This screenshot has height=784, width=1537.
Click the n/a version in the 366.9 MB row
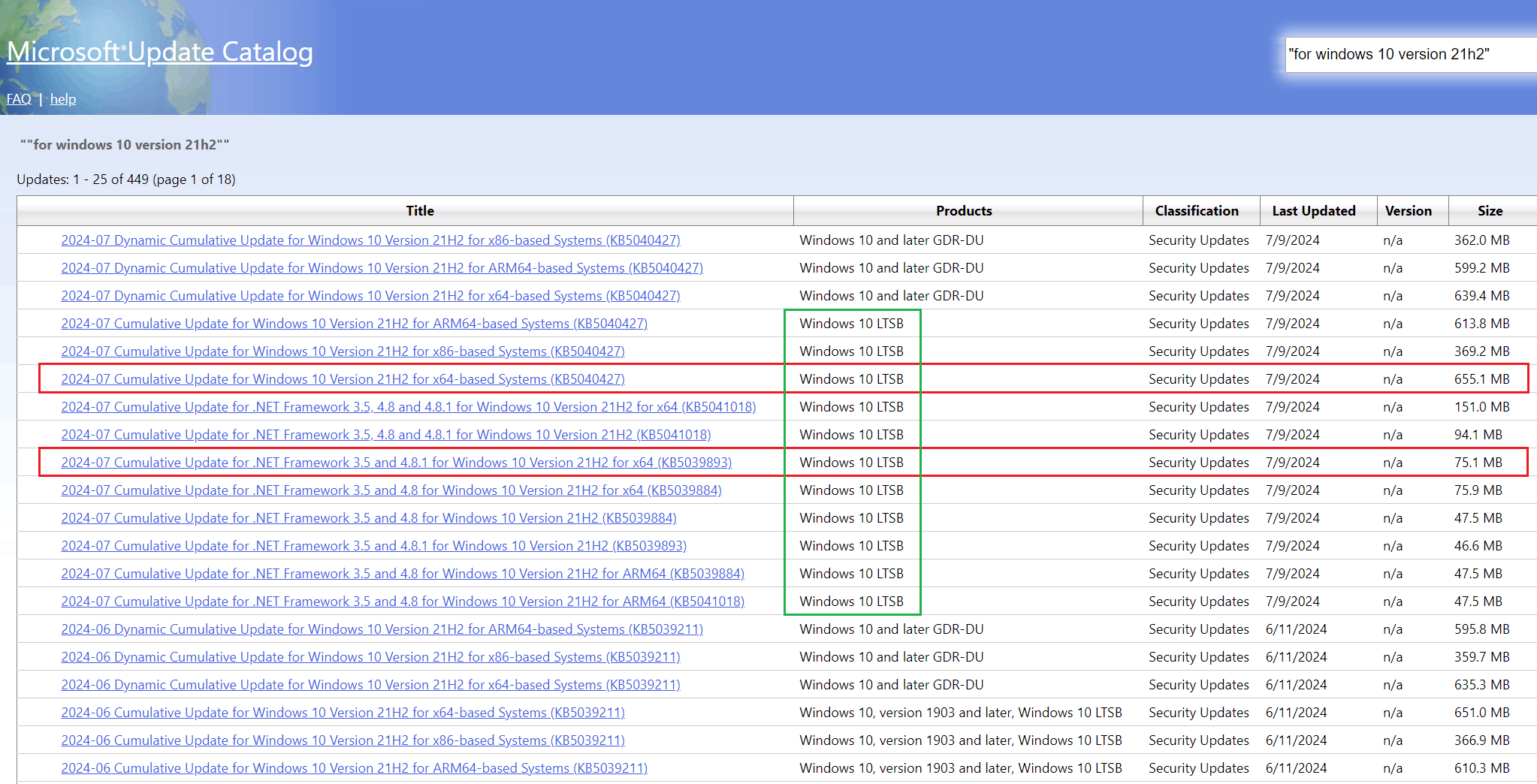pos(1393,740)
